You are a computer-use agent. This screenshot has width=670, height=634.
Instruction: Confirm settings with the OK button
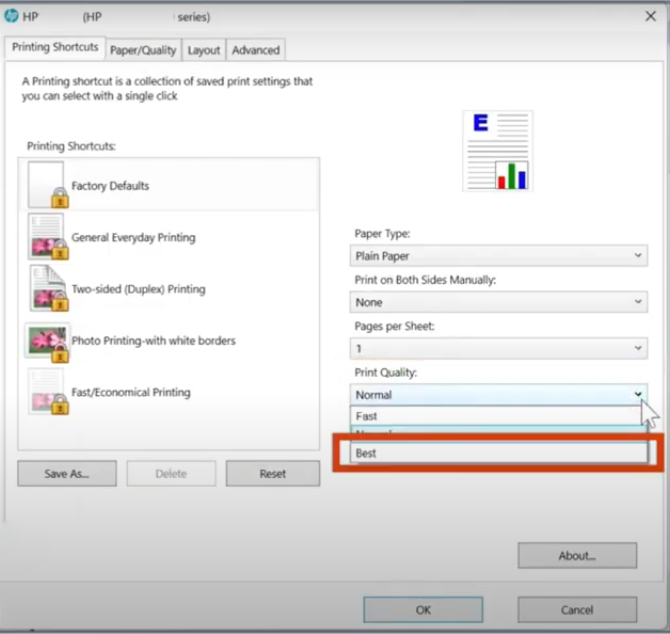423,610
